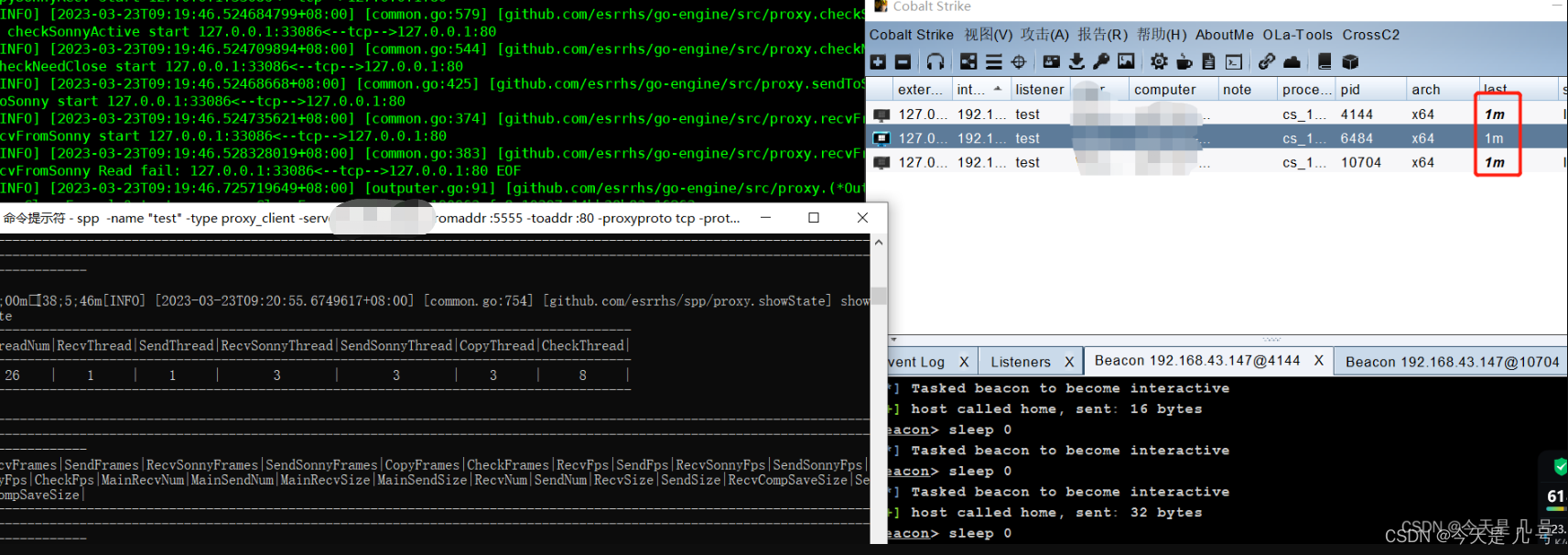Show the targets view crosshair icon
This screenshot has width=1568, height=555.
1019,61
